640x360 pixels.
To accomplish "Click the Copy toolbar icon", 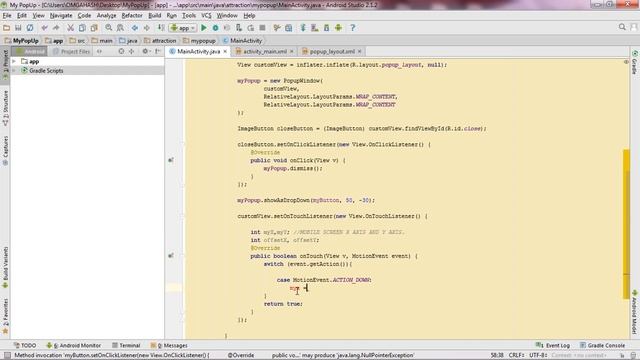I will click(82, 28).
